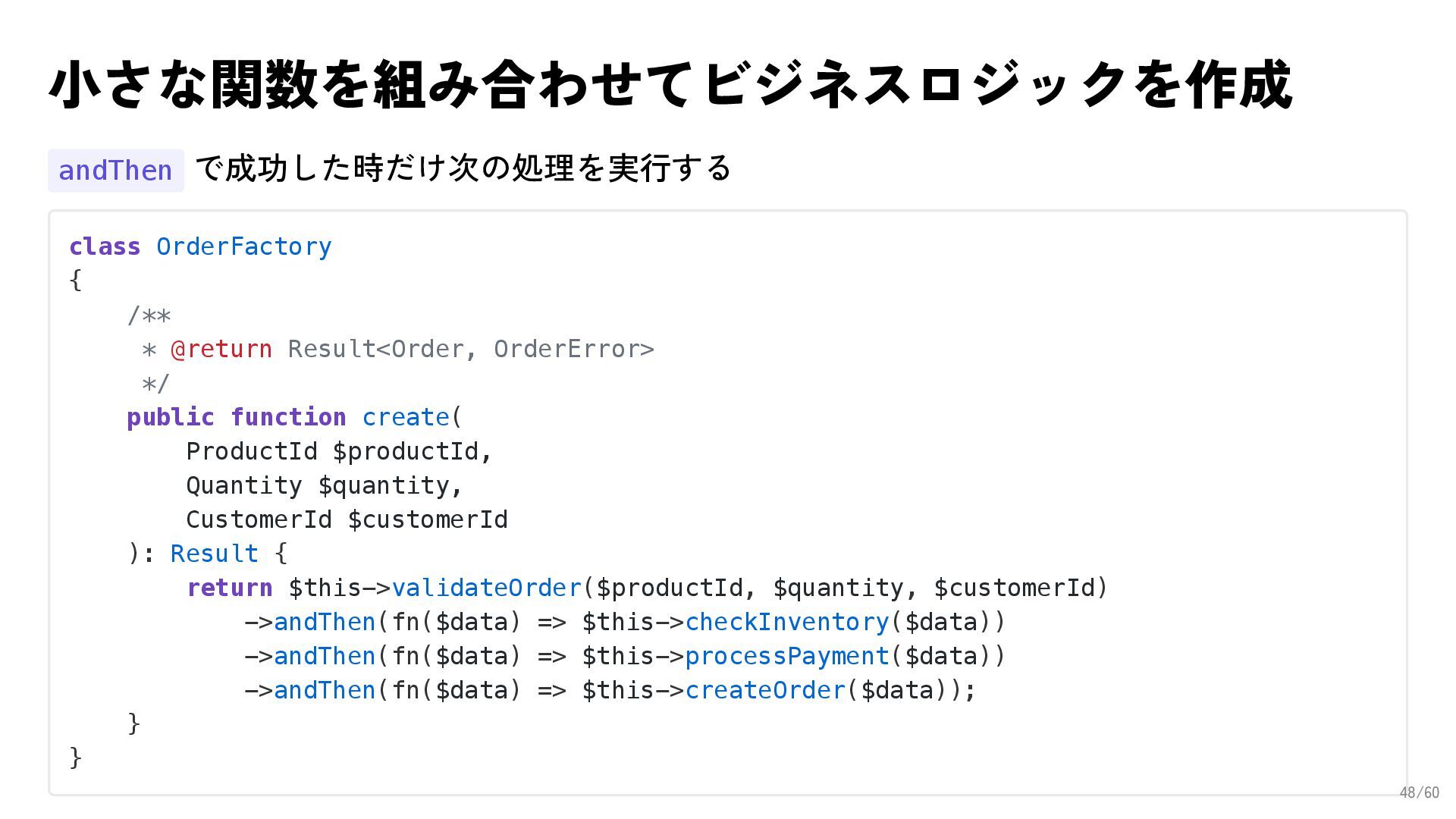Screen dimensions: 1456x819
Task: Click the return keyword in method body
Action: [229, 588]
